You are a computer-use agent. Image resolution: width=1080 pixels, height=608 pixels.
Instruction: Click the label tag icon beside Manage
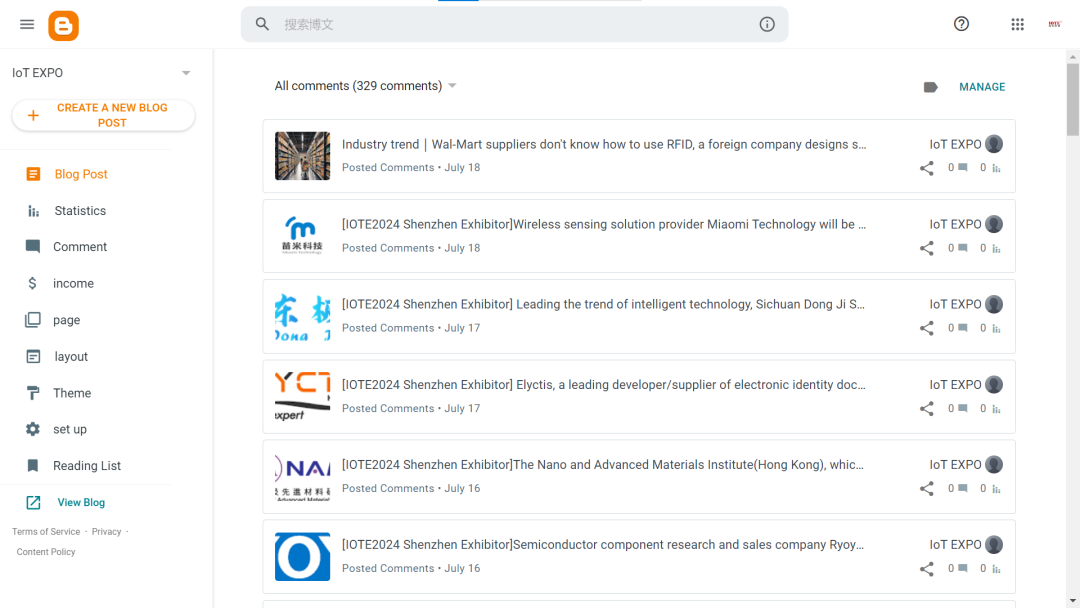[x=930, y=87]
